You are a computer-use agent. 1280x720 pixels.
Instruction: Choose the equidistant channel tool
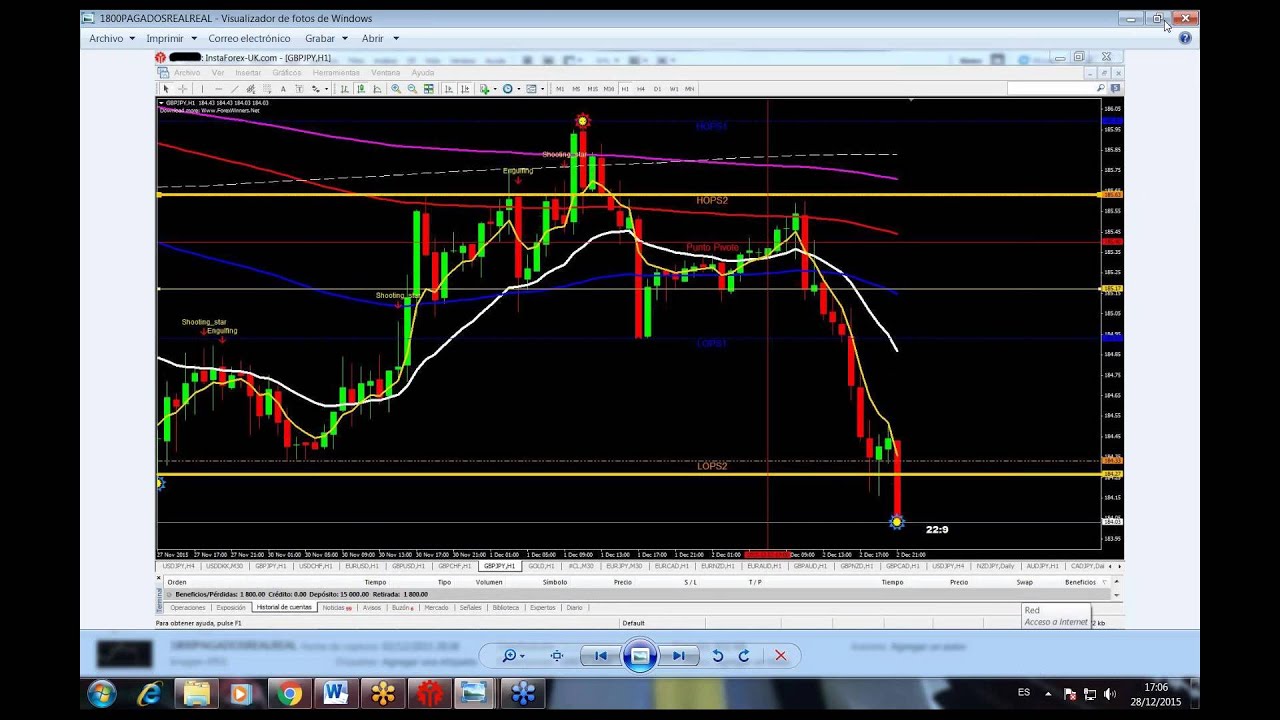(251, 89)
